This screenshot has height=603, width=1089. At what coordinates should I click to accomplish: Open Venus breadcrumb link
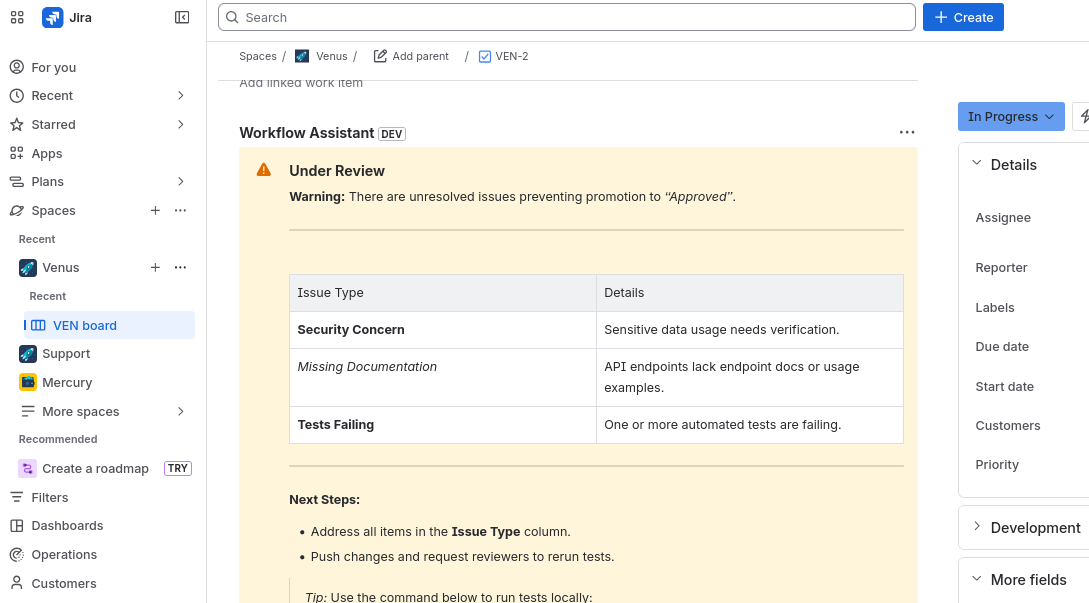click(x=331, y=56)
